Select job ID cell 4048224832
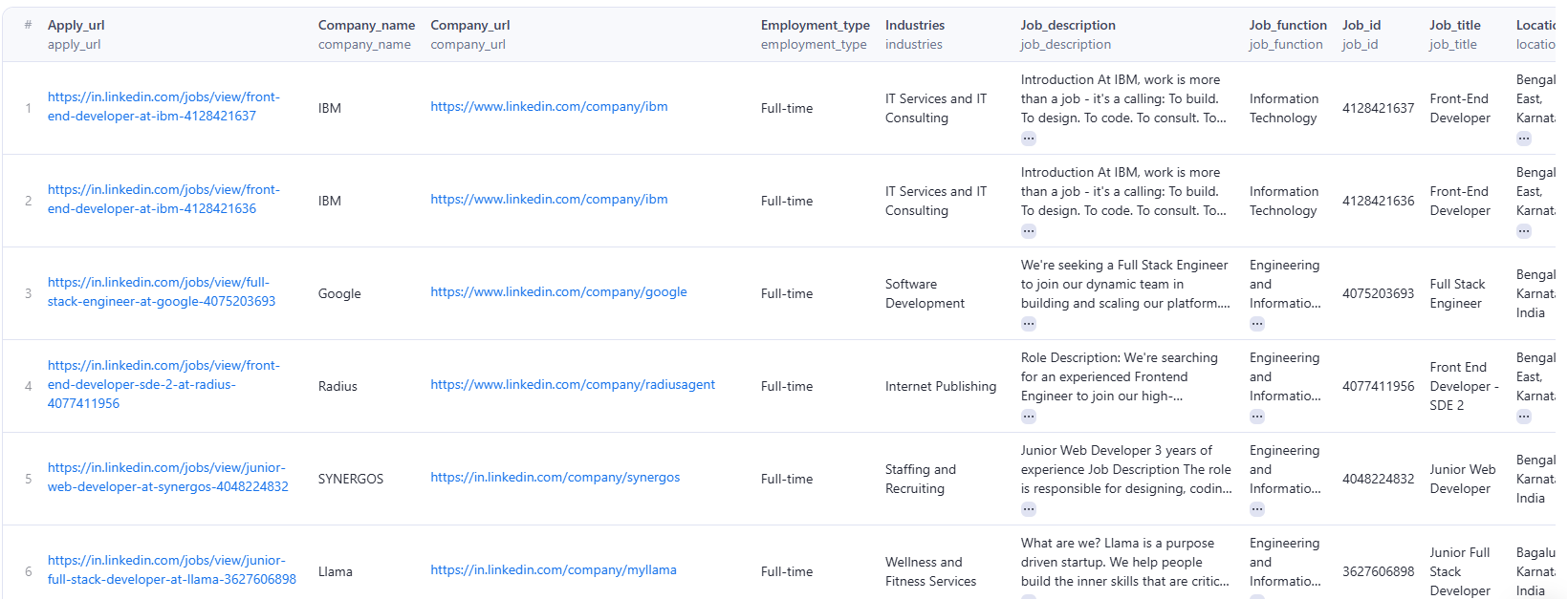The image size is (1568, 600). point(1378,479)
